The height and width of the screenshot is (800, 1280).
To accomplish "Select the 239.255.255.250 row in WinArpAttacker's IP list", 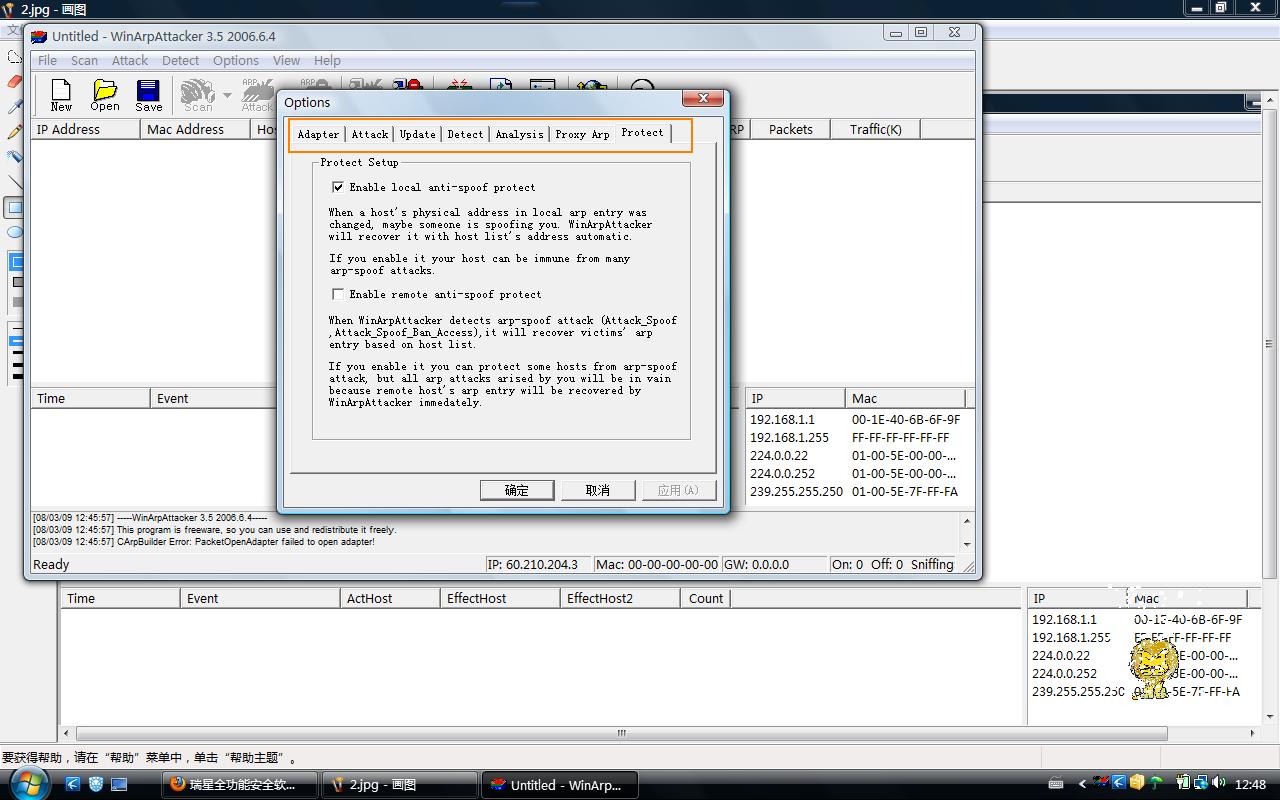I will tap(796, 492).
